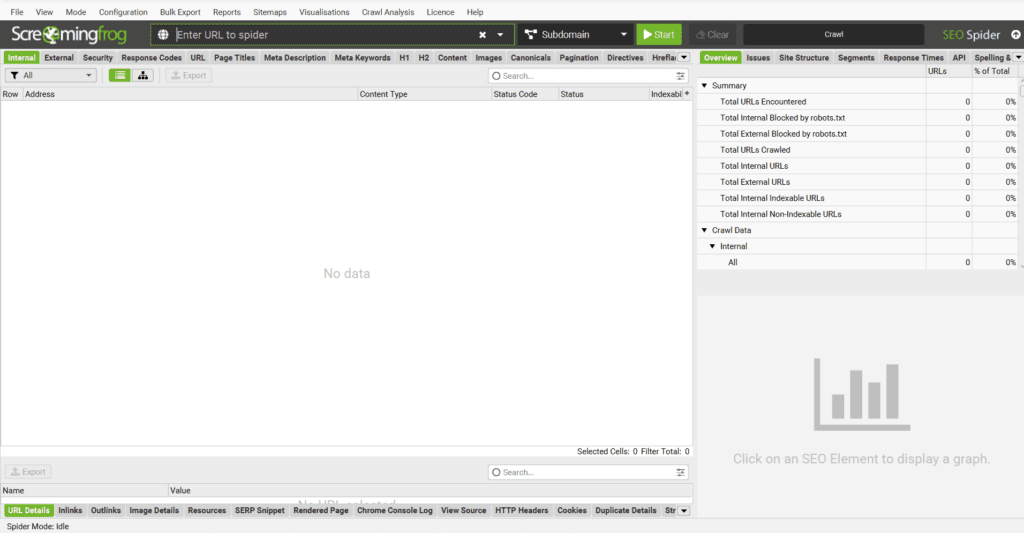Collapse the Crawl Data tree node
The height and width of the screenshot is (533, 1024).
tap(704, 230)
